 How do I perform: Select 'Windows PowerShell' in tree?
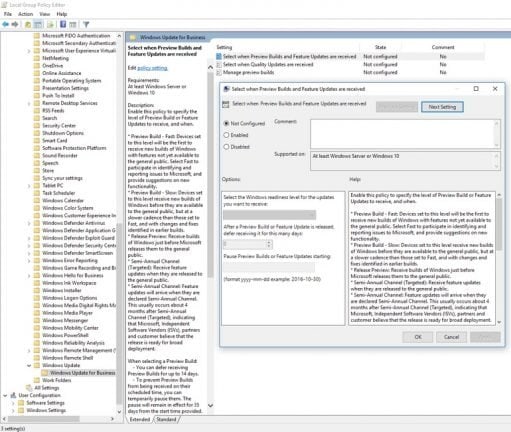pyautogui.click(x=65, y=335)
